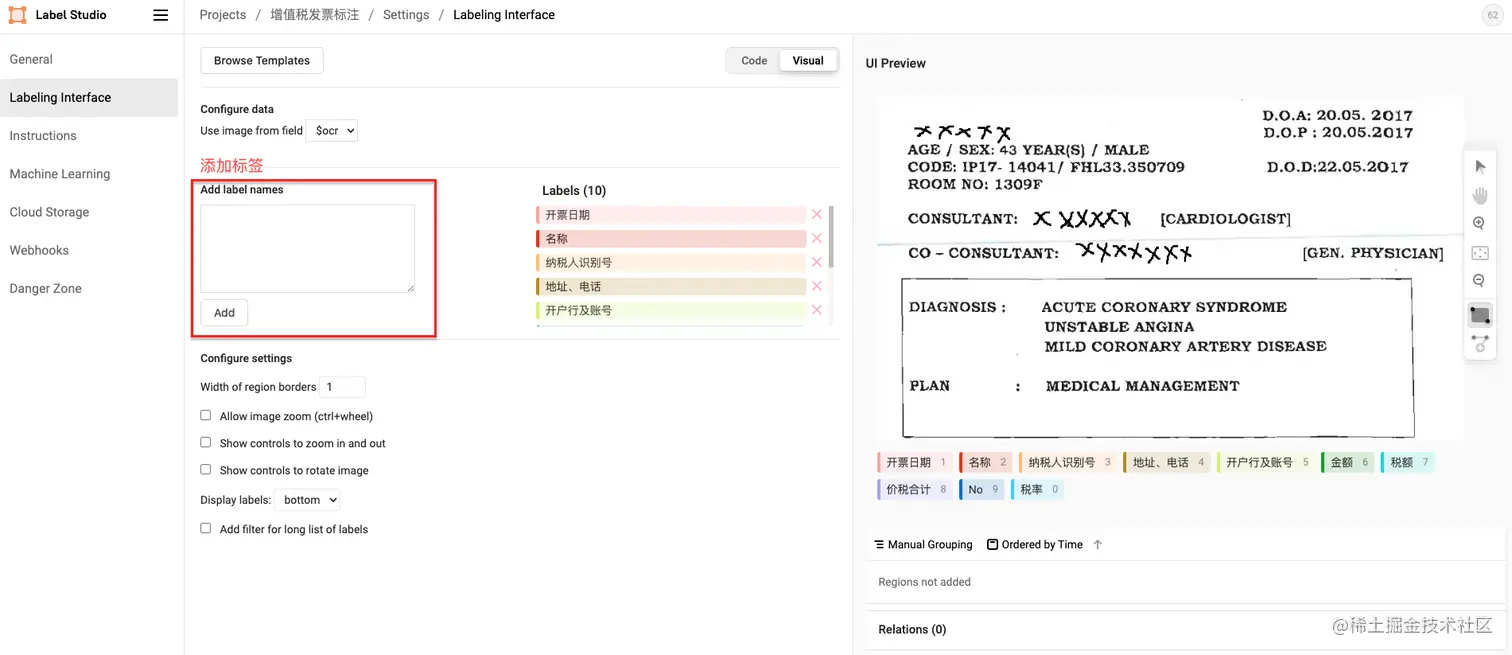This screenshot has width=1512, height=655.
Task: Remove the 地址、电话 label via X icon
Action: [x=817, y=286]
